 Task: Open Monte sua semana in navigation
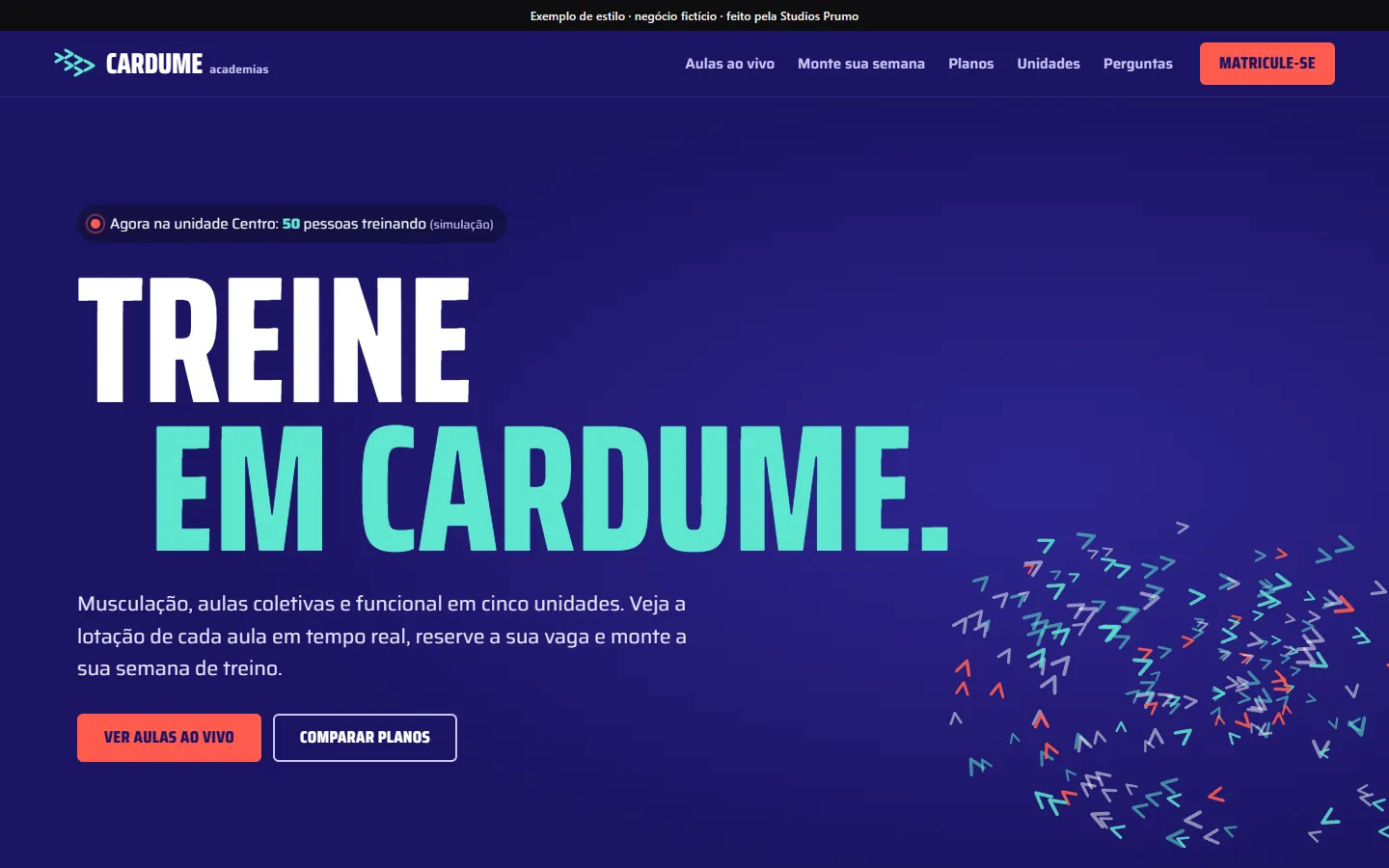pos(860,64)
